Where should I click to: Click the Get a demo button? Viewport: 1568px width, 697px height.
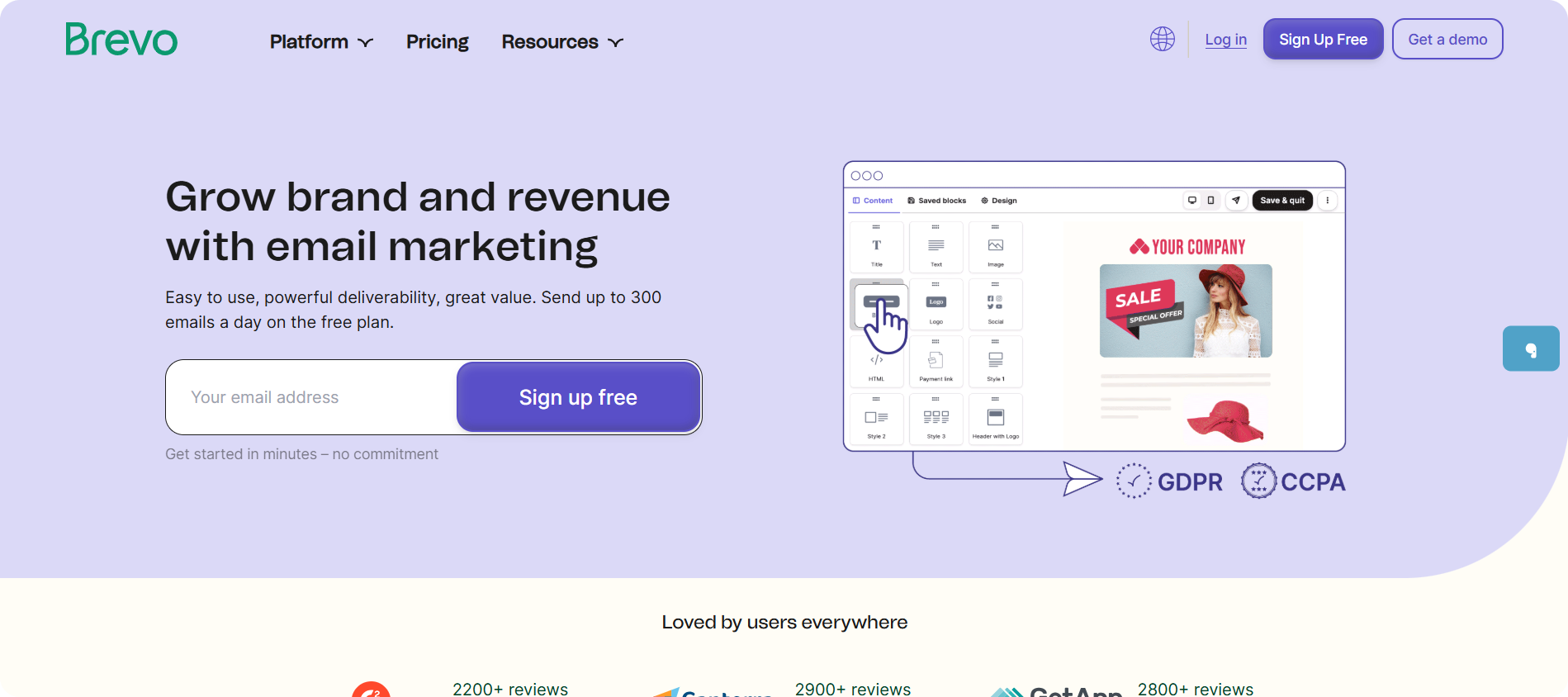(x=1447, y=40)
